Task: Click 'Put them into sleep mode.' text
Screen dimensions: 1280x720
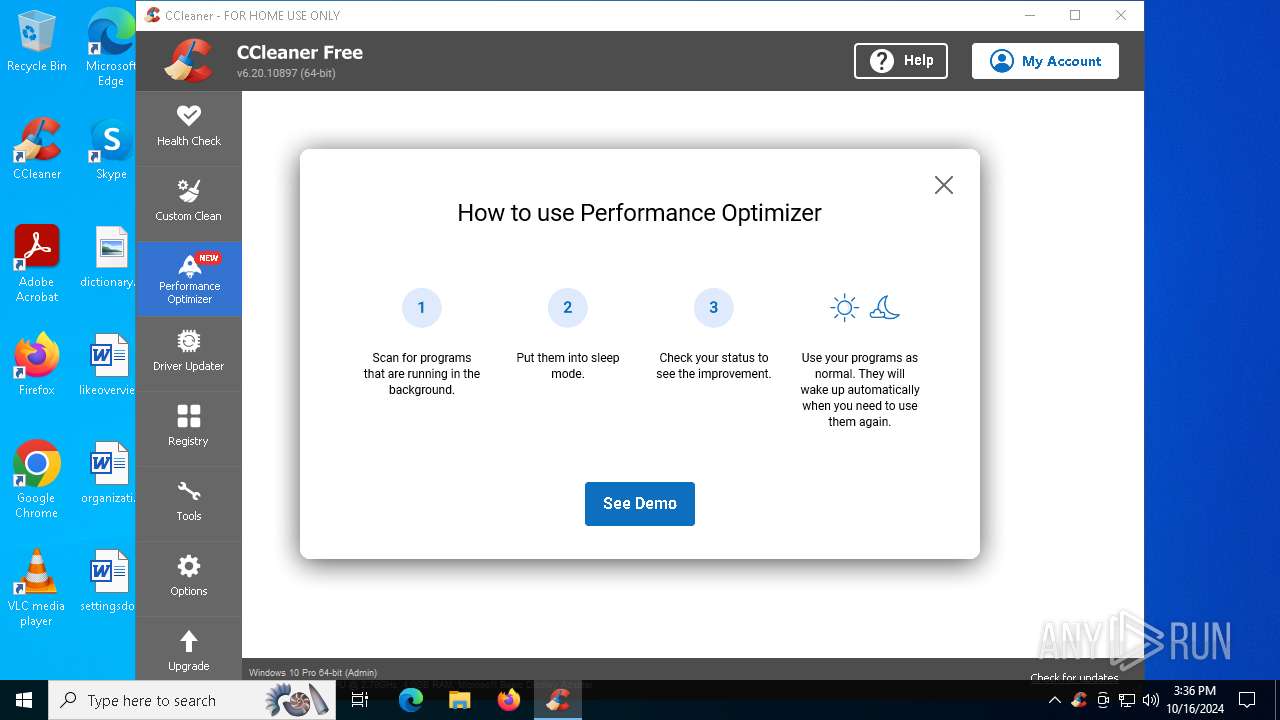Action: [568, 366]
